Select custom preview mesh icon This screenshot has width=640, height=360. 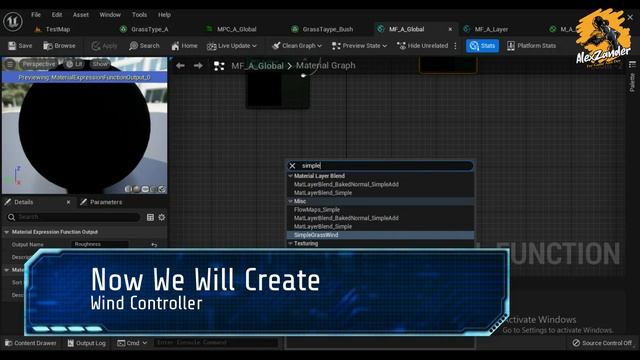coord(162,189)
